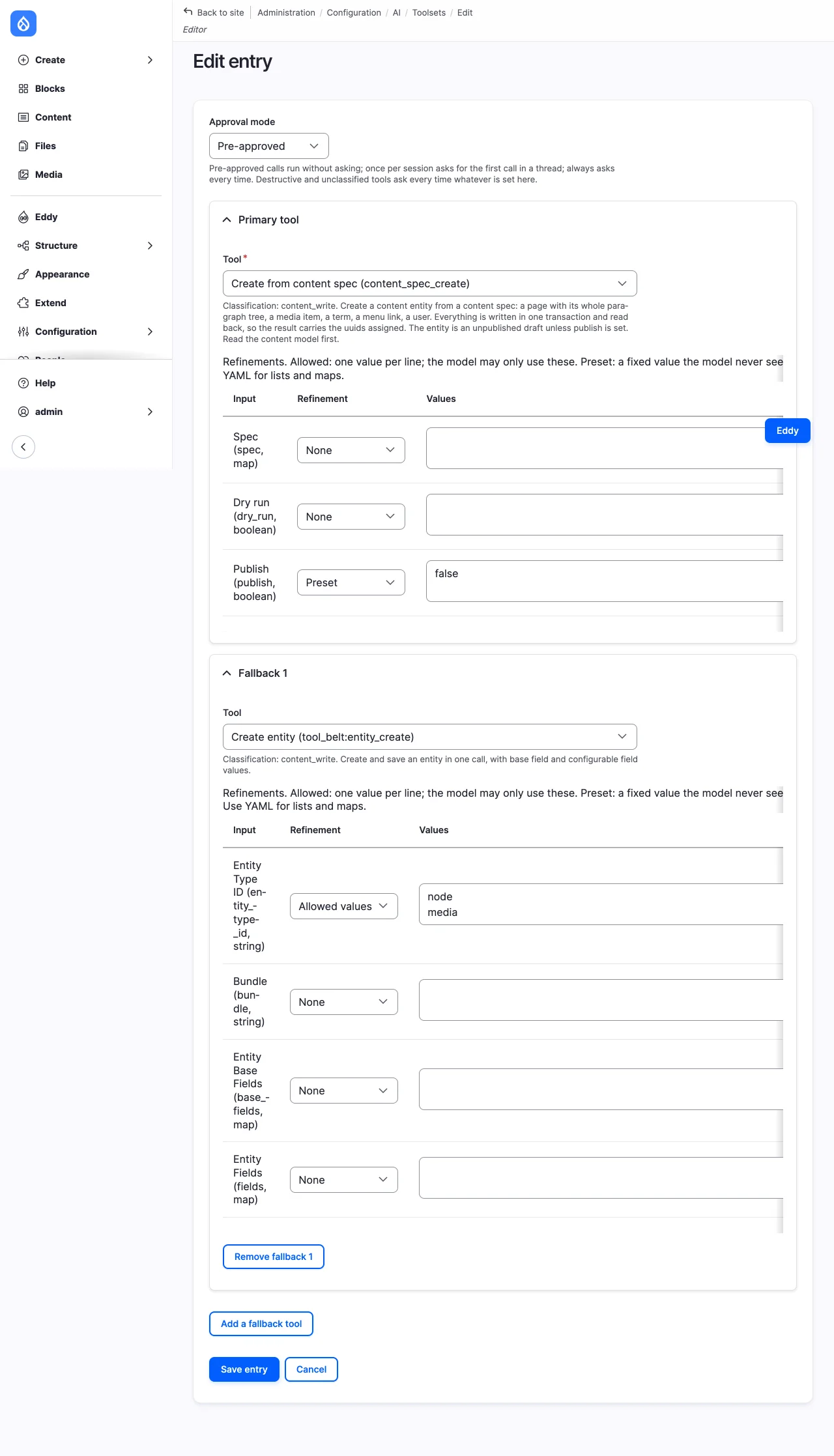Viewport: 834px width, 1456px height.
Task: Go to Administration breadcrumb link
Action: [286, 12]
